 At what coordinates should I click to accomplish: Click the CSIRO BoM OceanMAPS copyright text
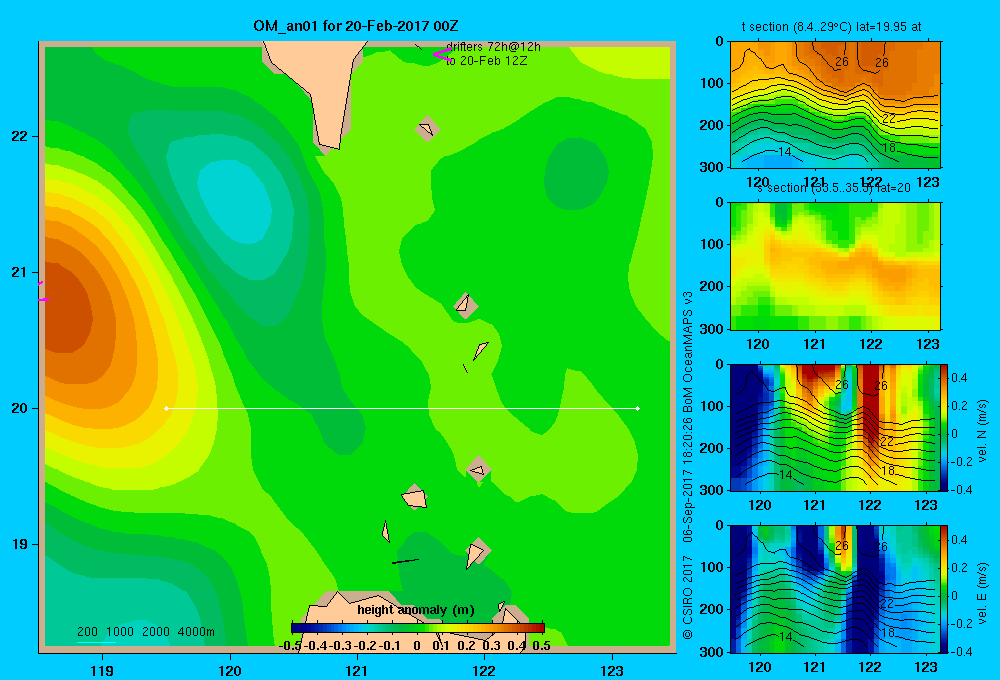click(x=688, y=465)
